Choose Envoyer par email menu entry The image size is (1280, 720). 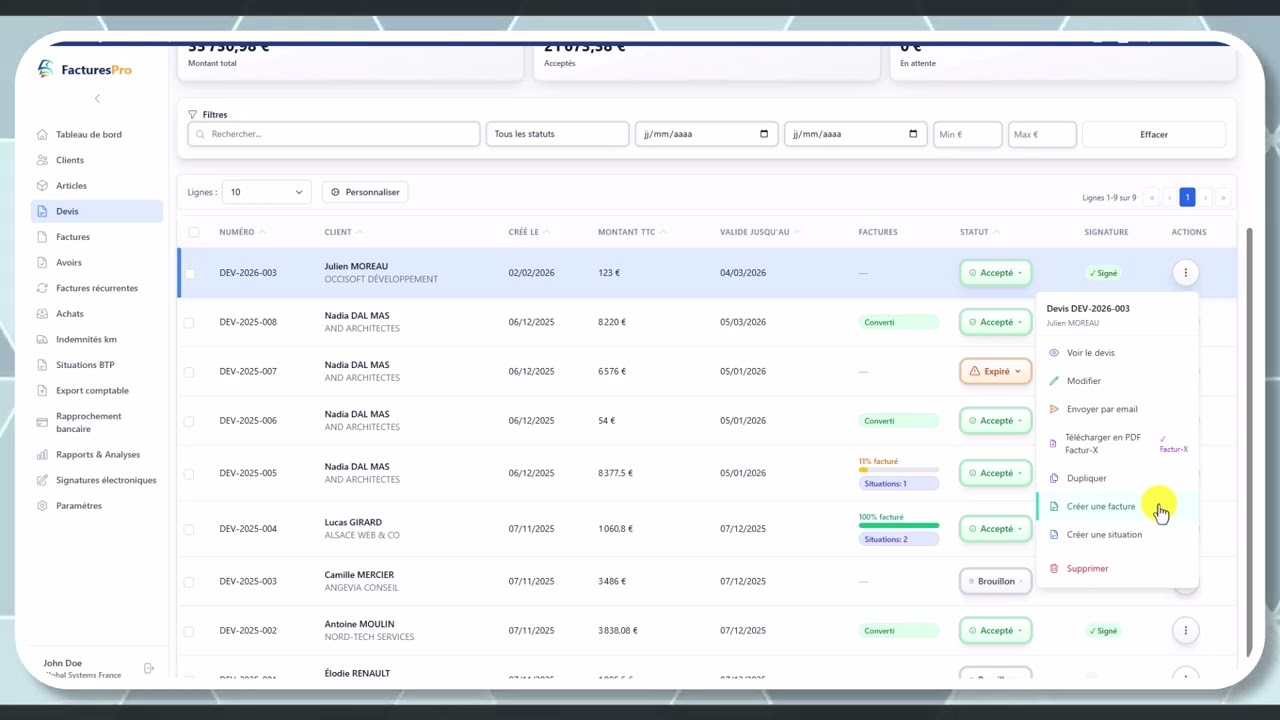click(1116, 409)
